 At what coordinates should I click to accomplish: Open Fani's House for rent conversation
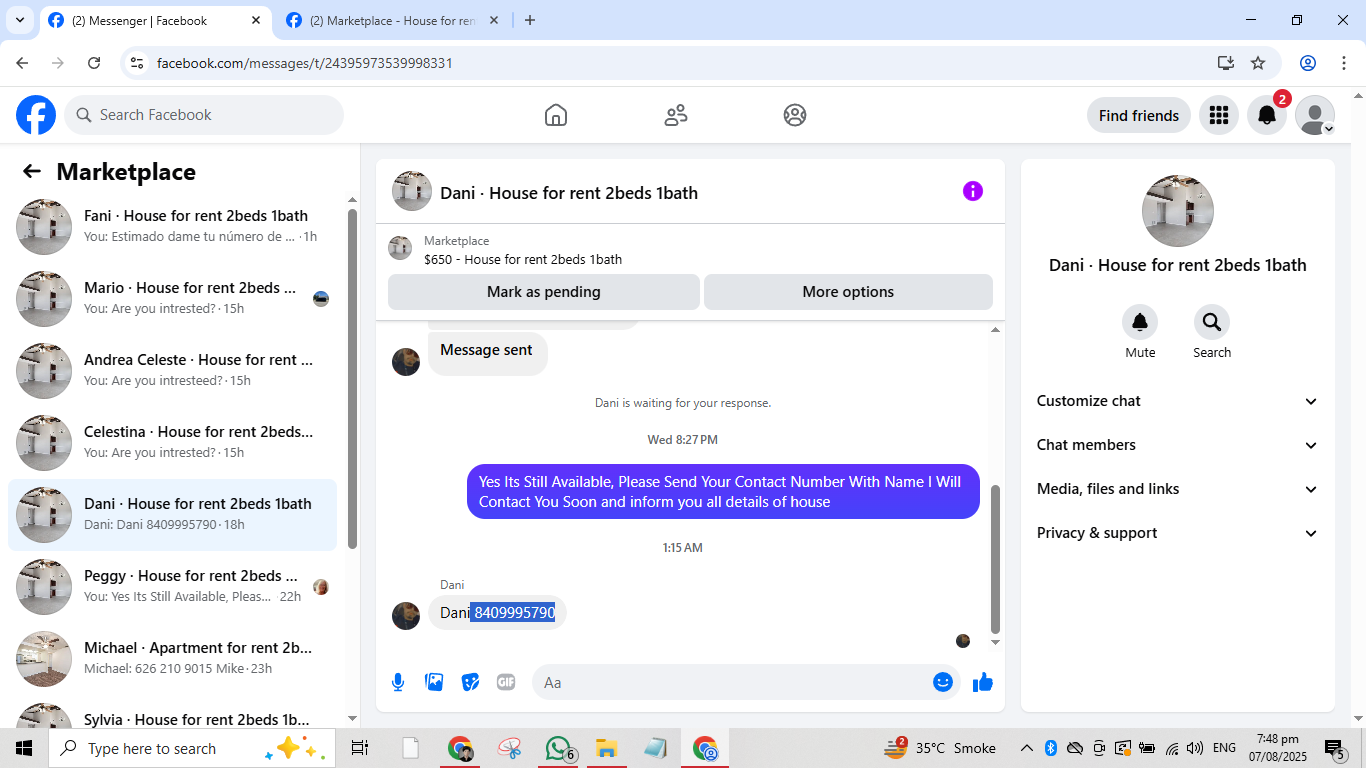click(172, 227)
